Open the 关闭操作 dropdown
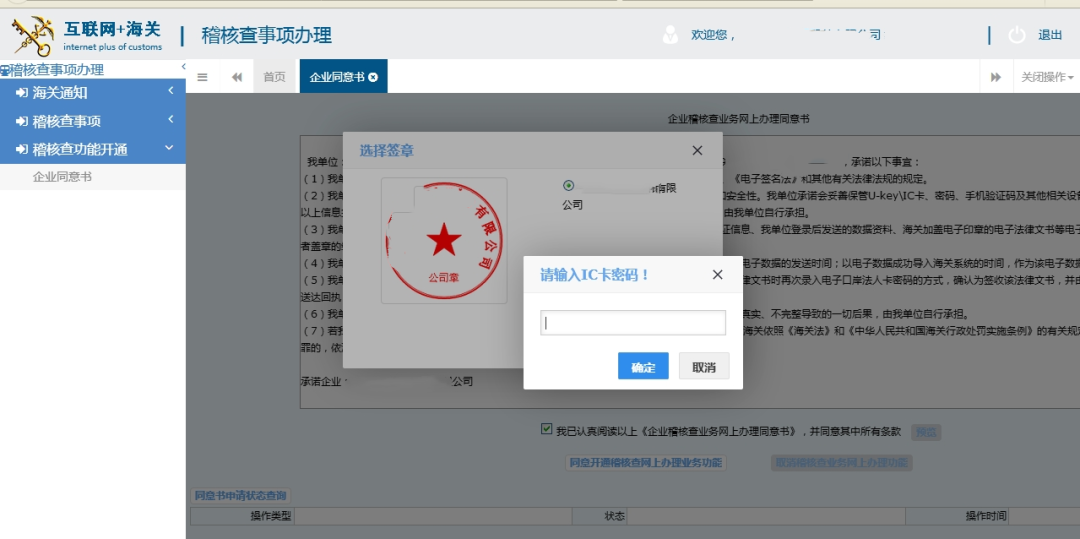1080x539 pixels. tap(1047, 77)
